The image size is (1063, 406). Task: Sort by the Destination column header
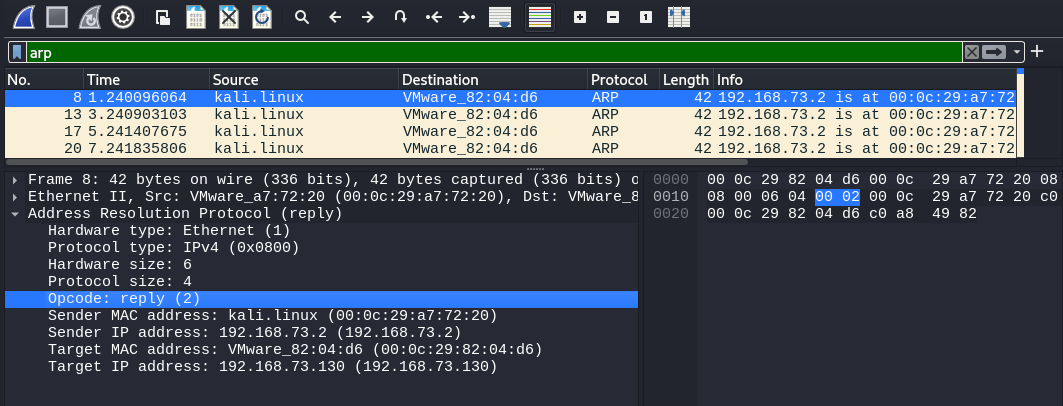(494, 79)
